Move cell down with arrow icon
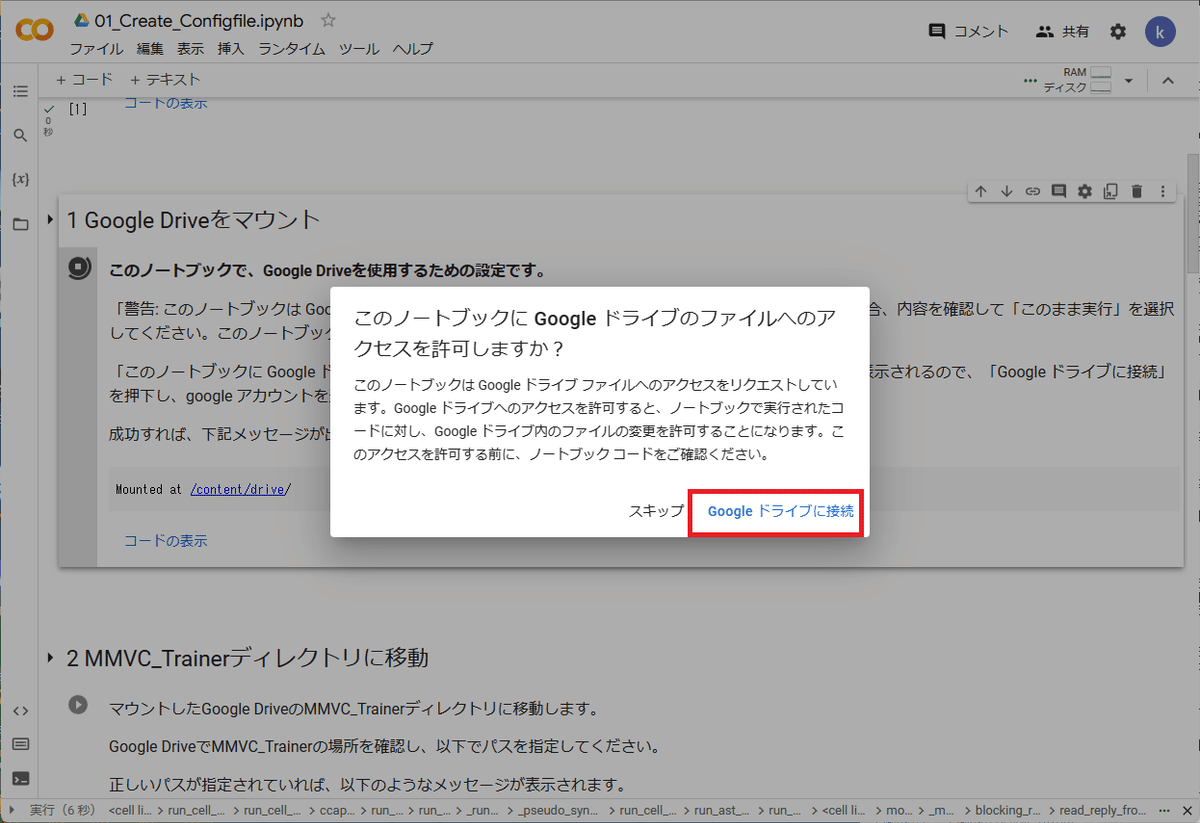Image resolution: width=1200 pixels, height=823 pixels. pos(1007,191)
